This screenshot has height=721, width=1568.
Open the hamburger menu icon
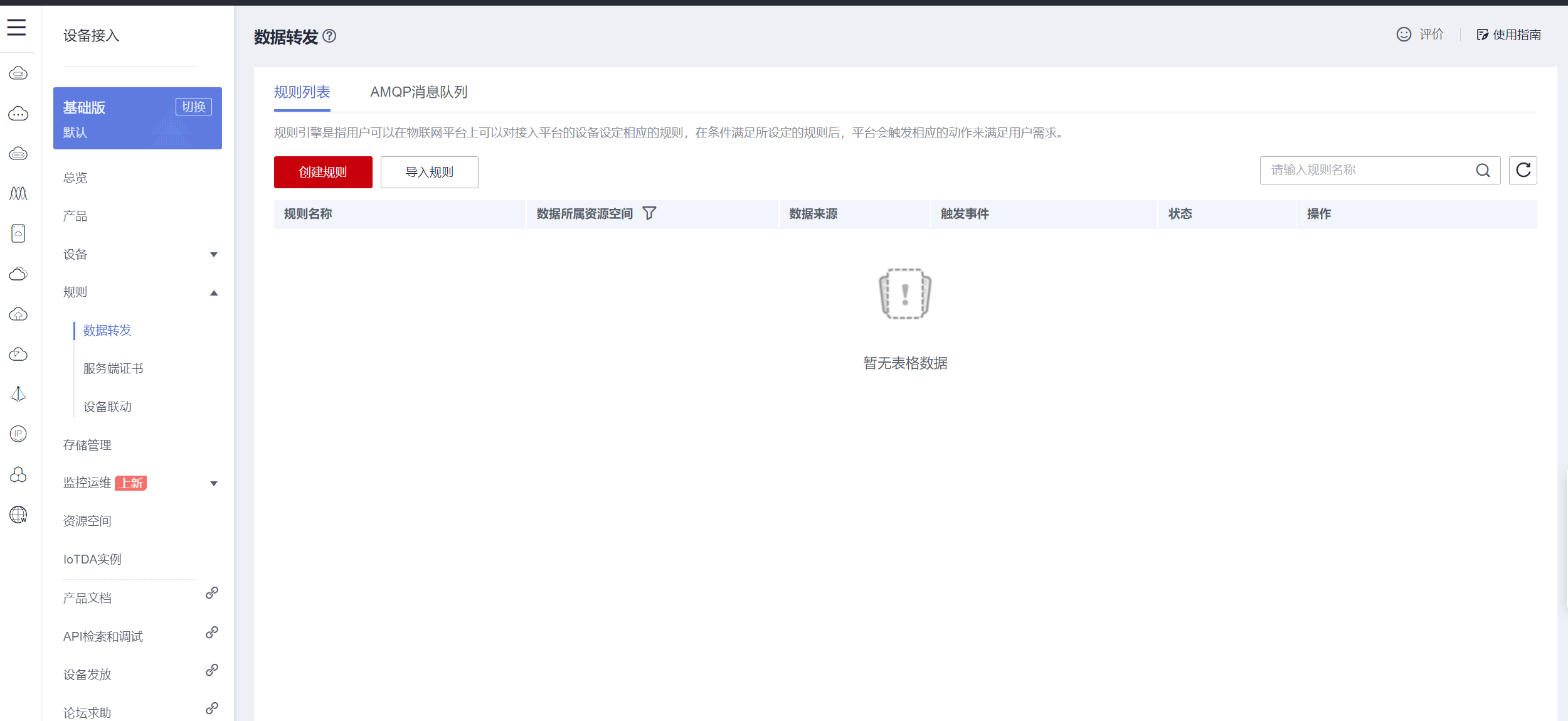click(16, 27)
